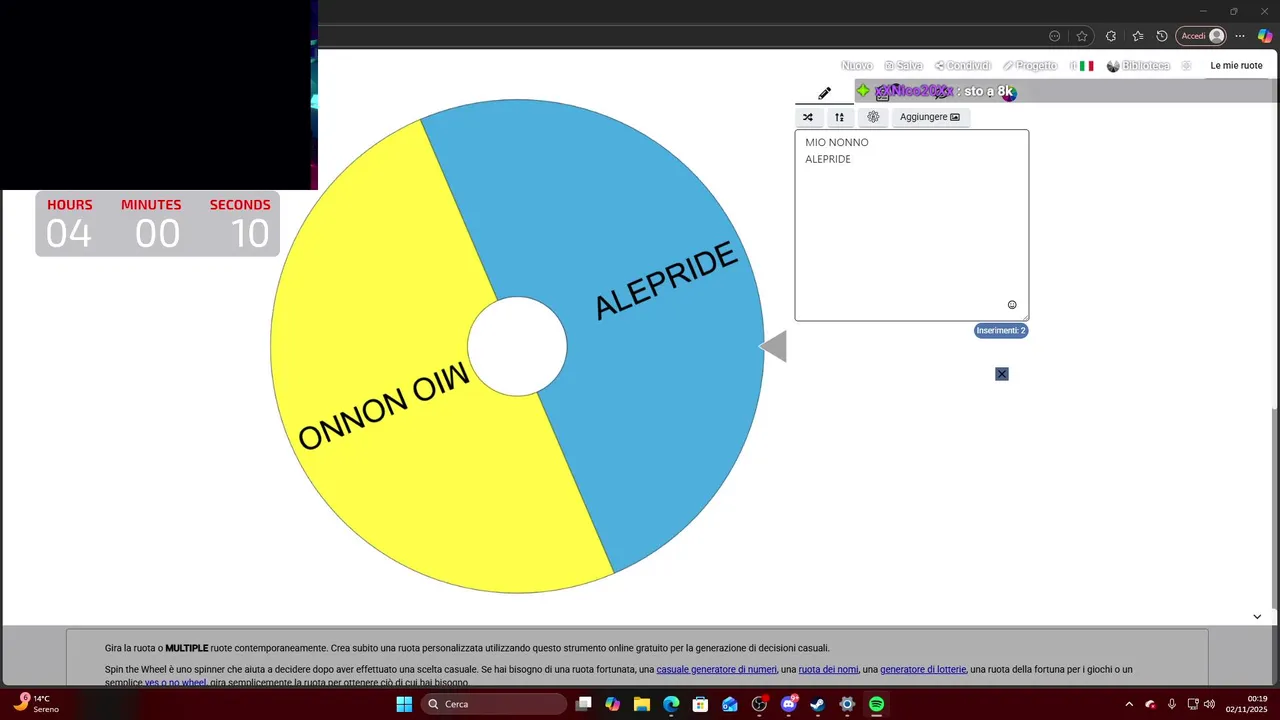Click Salva to save the wheel
This screenshot has width=1280, height=720.
click(903, 66)
